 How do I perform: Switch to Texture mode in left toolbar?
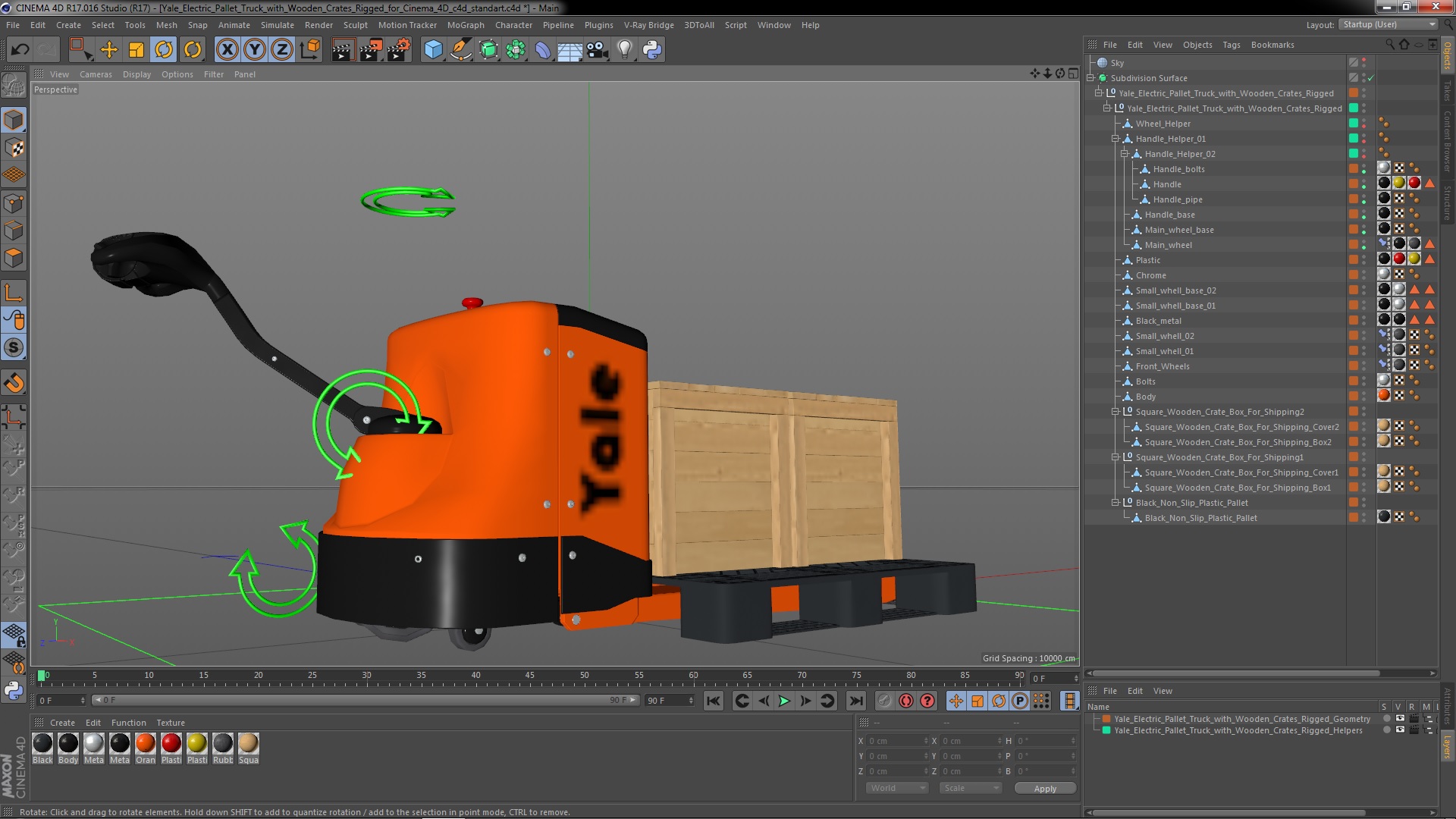point(14,148)
